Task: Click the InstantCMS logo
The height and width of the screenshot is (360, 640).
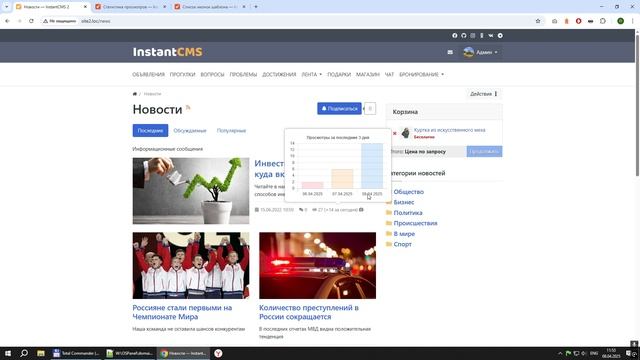Action: coord(167,52)
